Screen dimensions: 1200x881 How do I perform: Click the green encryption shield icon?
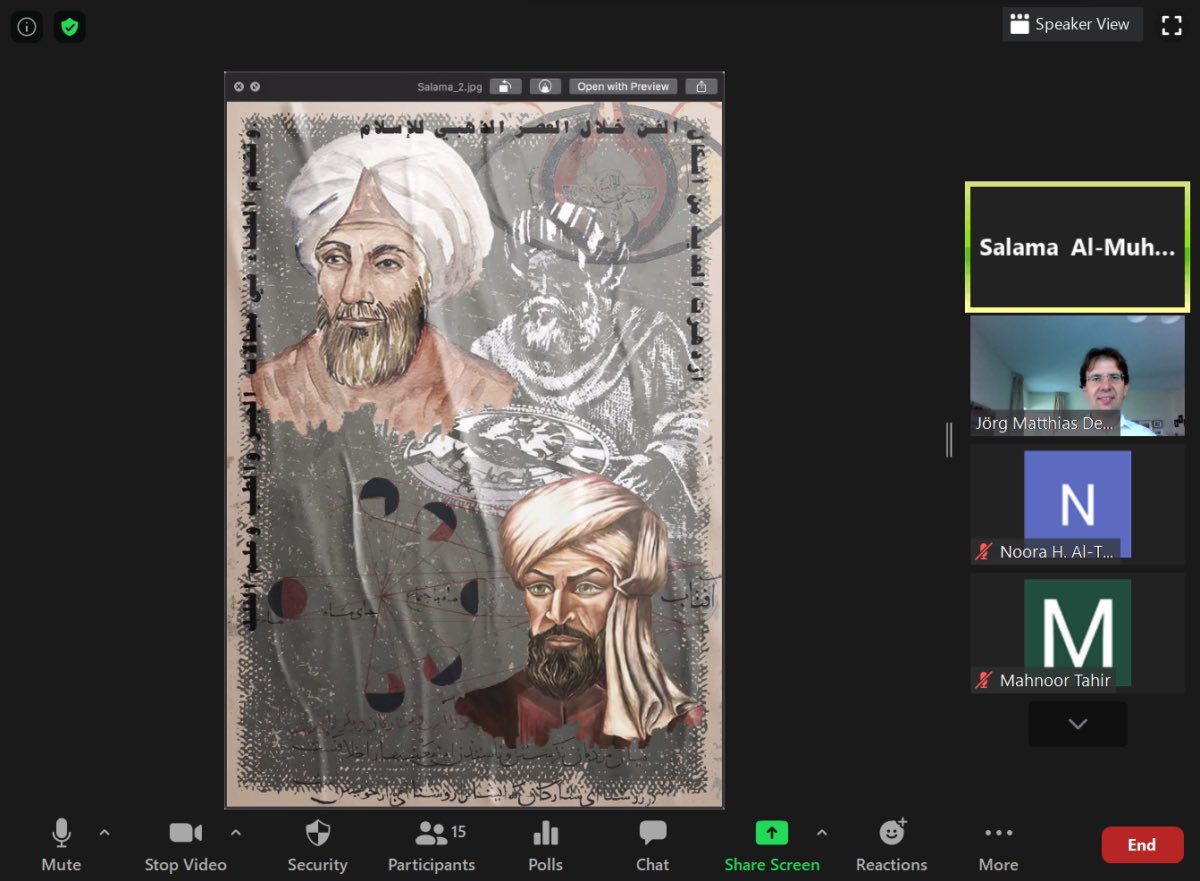(x=69, y=27)
